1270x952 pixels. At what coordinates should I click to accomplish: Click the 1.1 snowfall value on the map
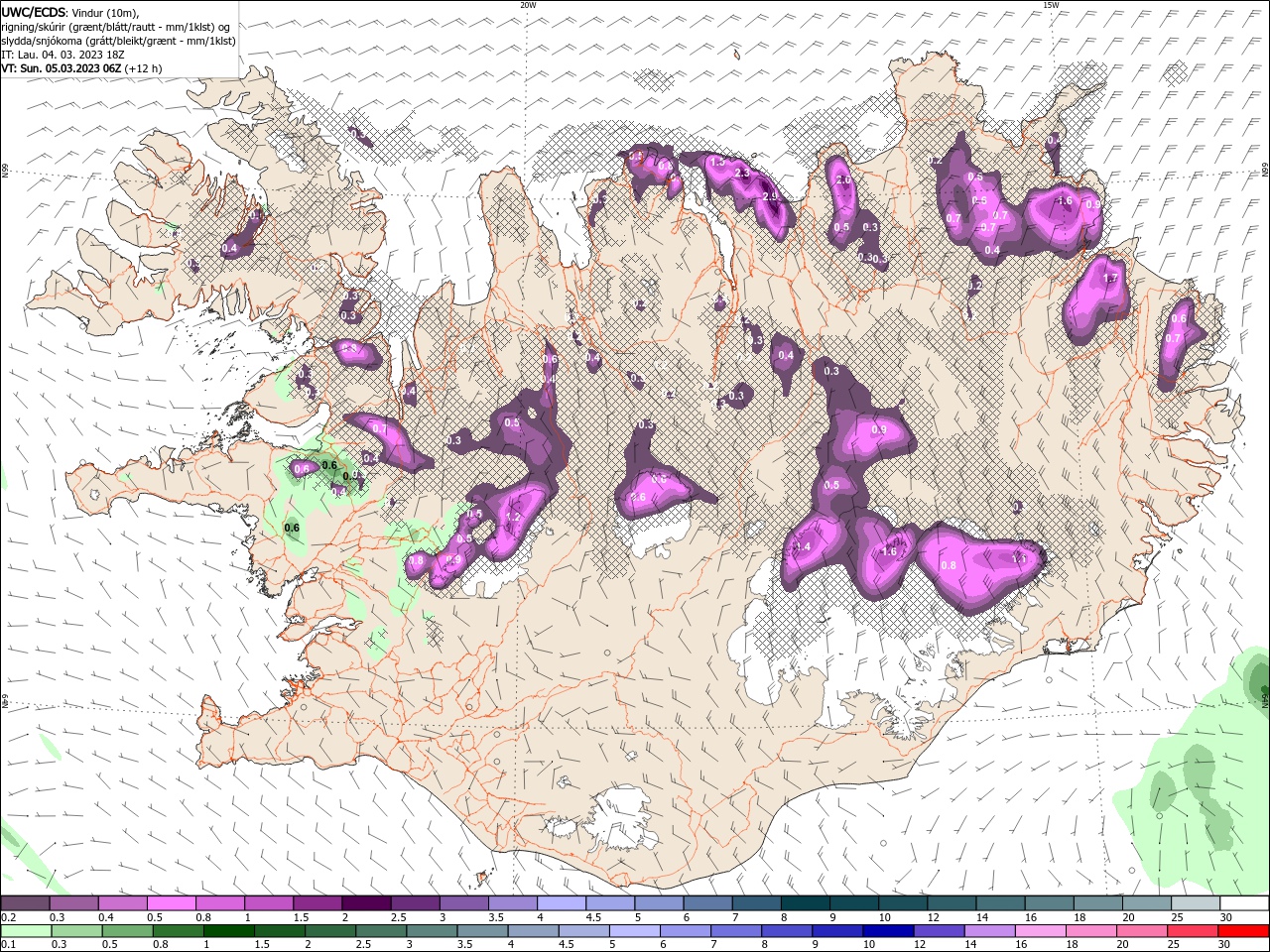(1018, 558)
